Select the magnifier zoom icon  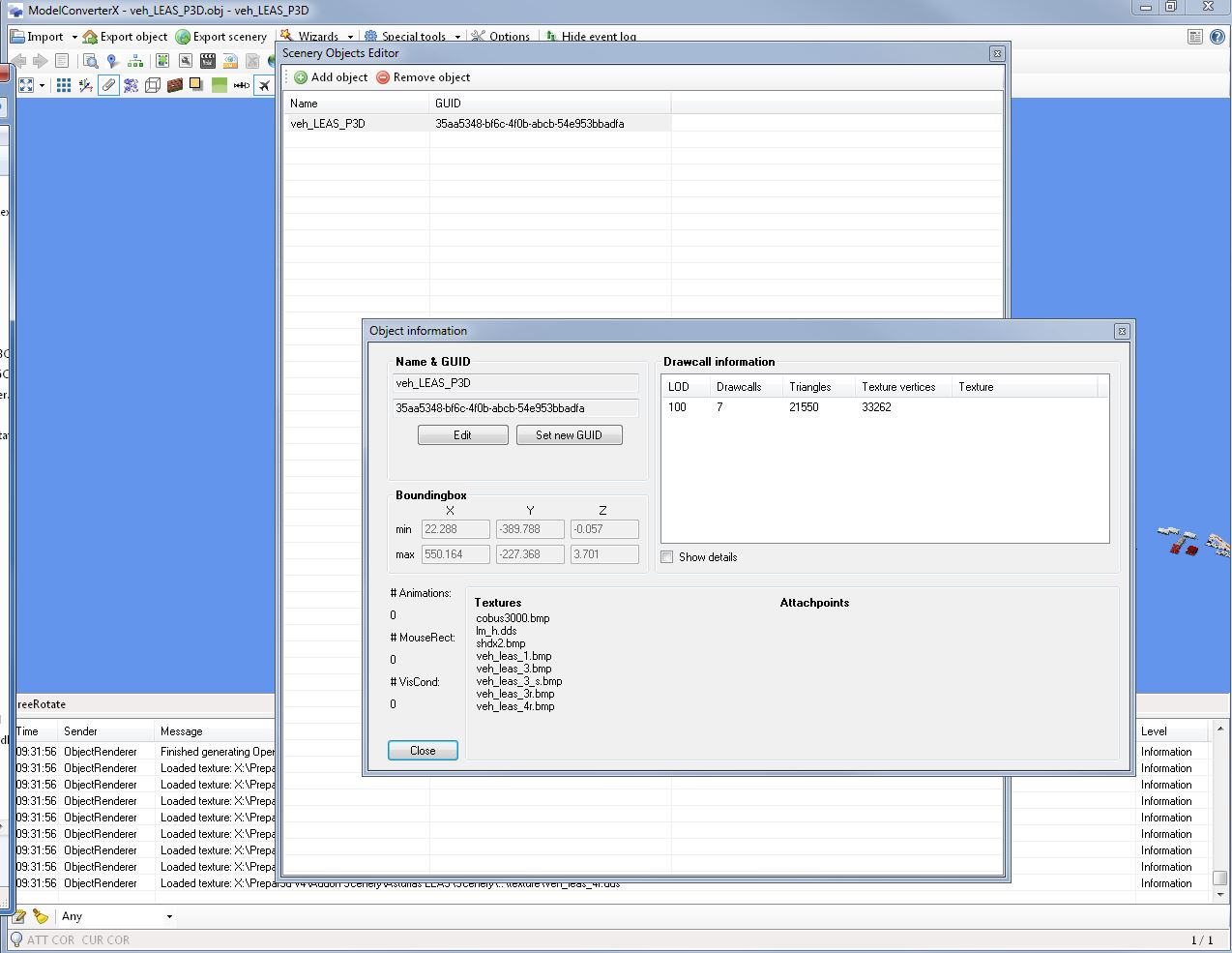coord(92,60)
